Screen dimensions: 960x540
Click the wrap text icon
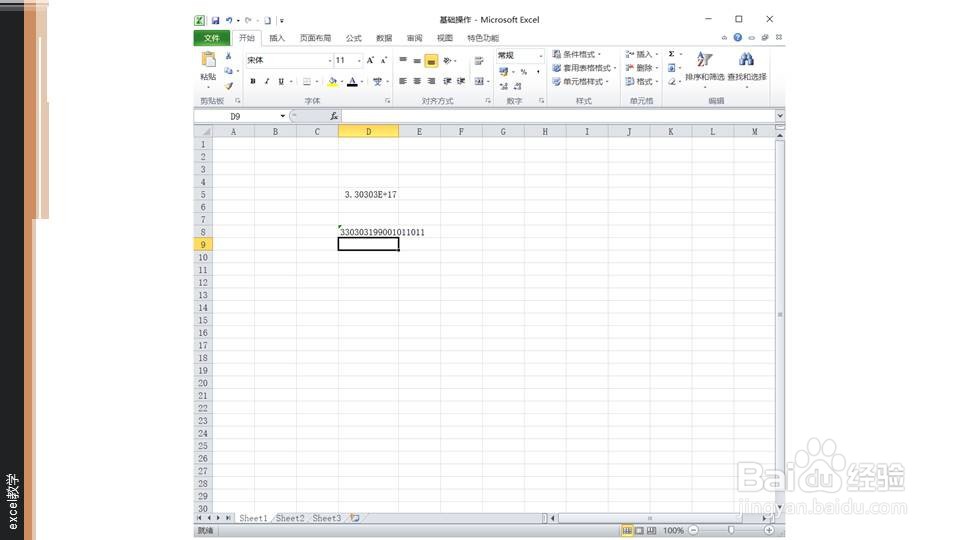(479, 61)
